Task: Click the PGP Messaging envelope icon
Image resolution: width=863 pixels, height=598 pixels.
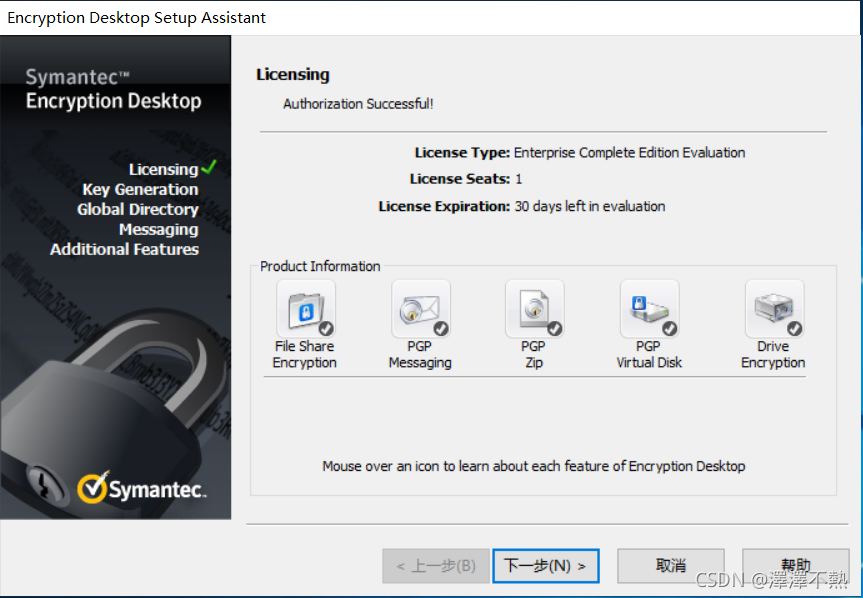Action: pyautogui.click(x=420, y=309)
